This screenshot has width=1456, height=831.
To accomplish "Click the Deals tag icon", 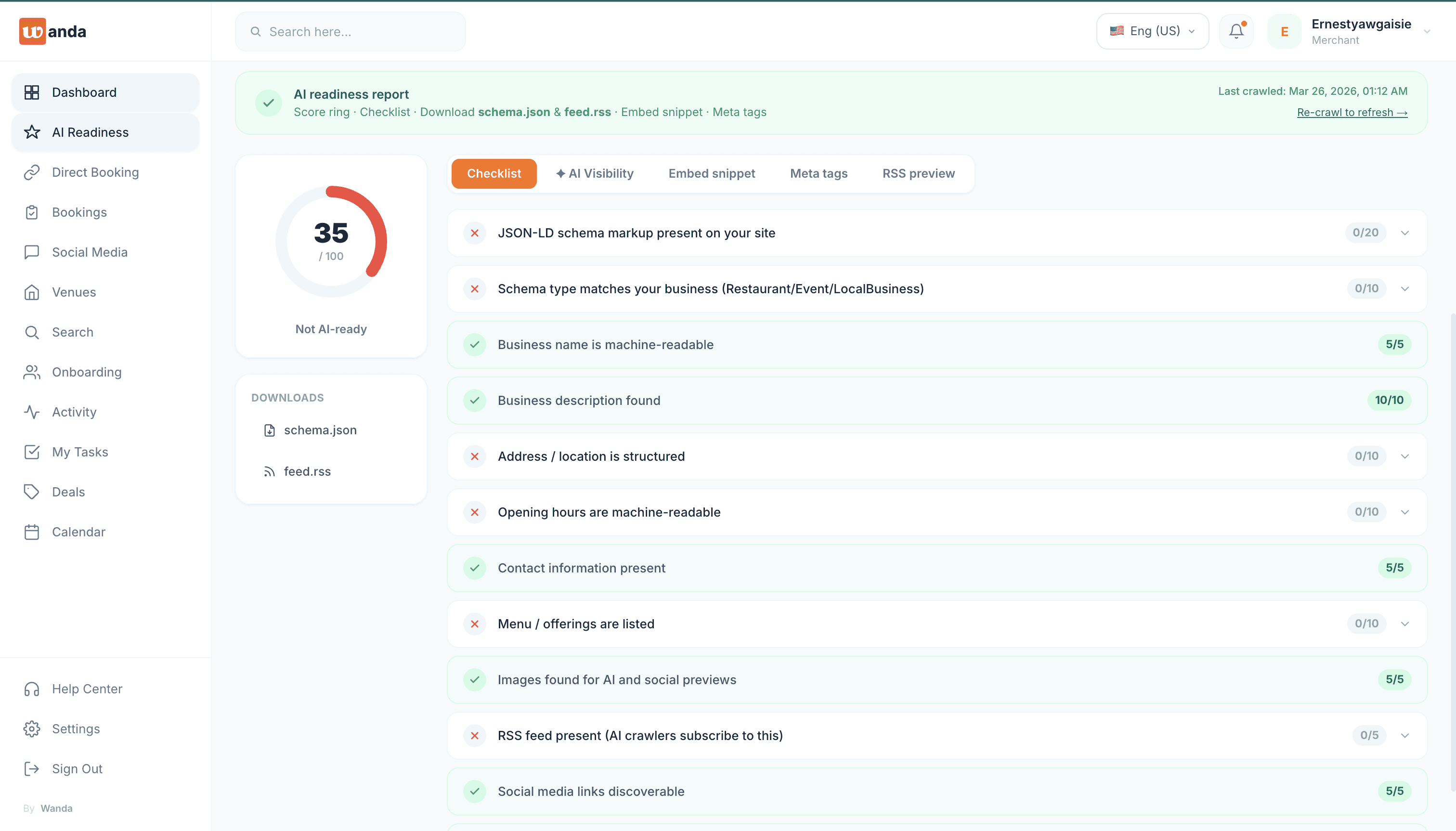I will [32, 492].
